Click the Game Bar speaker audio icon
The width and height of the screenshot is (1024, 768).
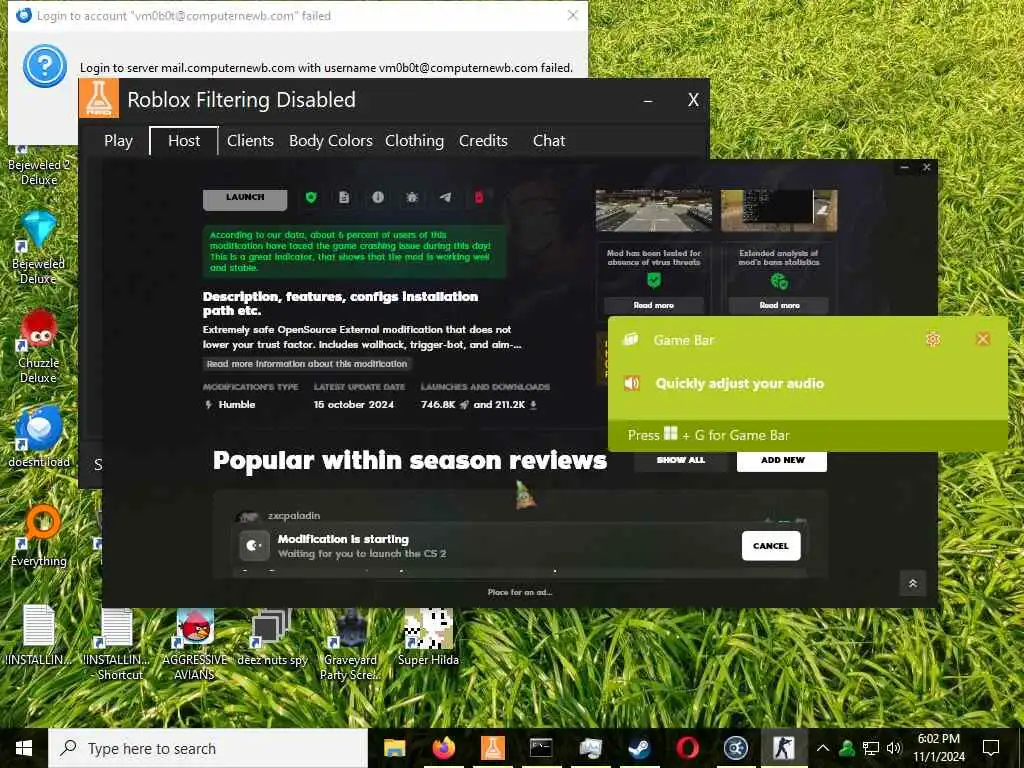632,383
